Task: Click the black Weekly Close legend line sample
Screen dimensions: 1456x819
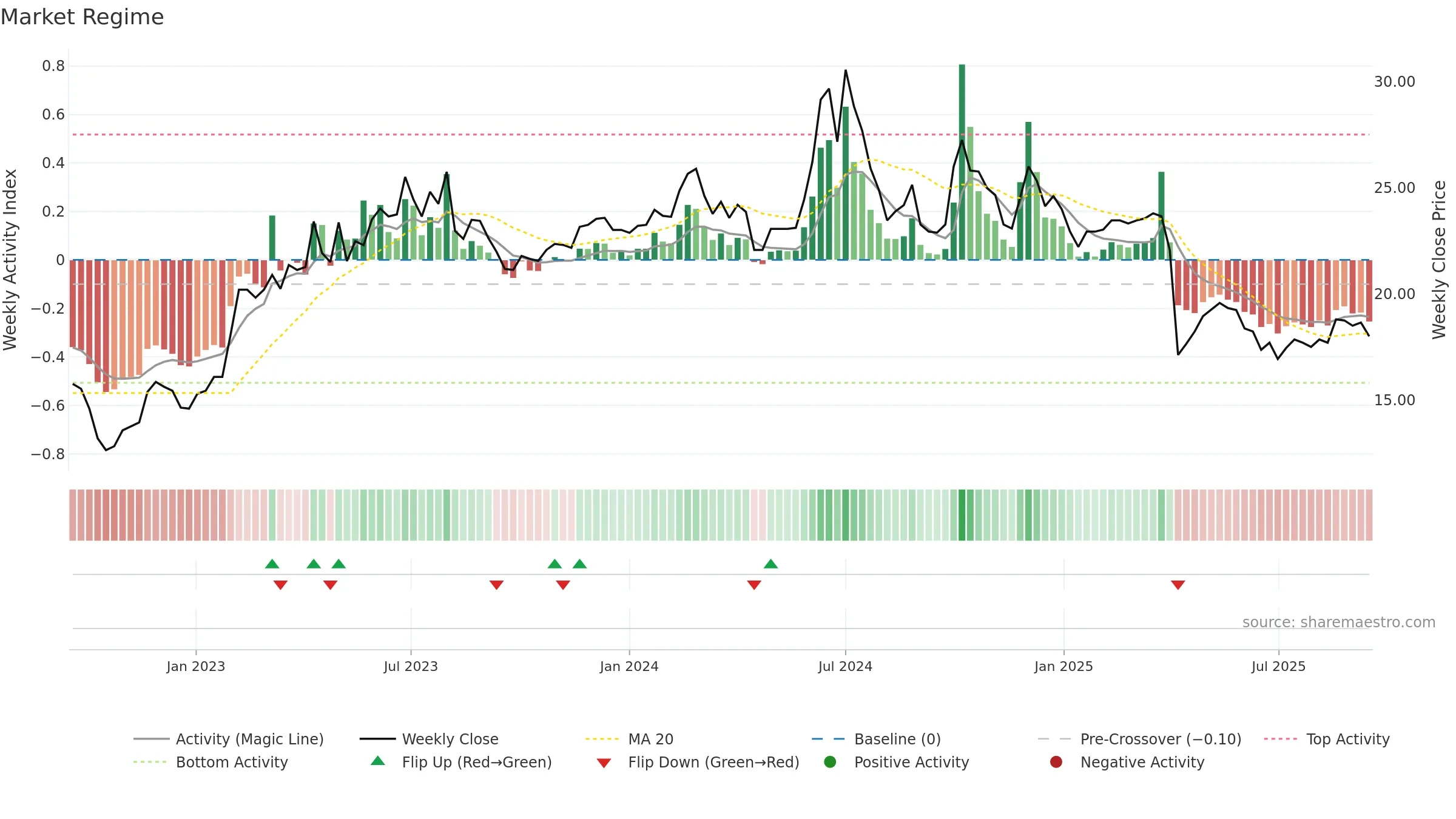Action: (377, 739)
